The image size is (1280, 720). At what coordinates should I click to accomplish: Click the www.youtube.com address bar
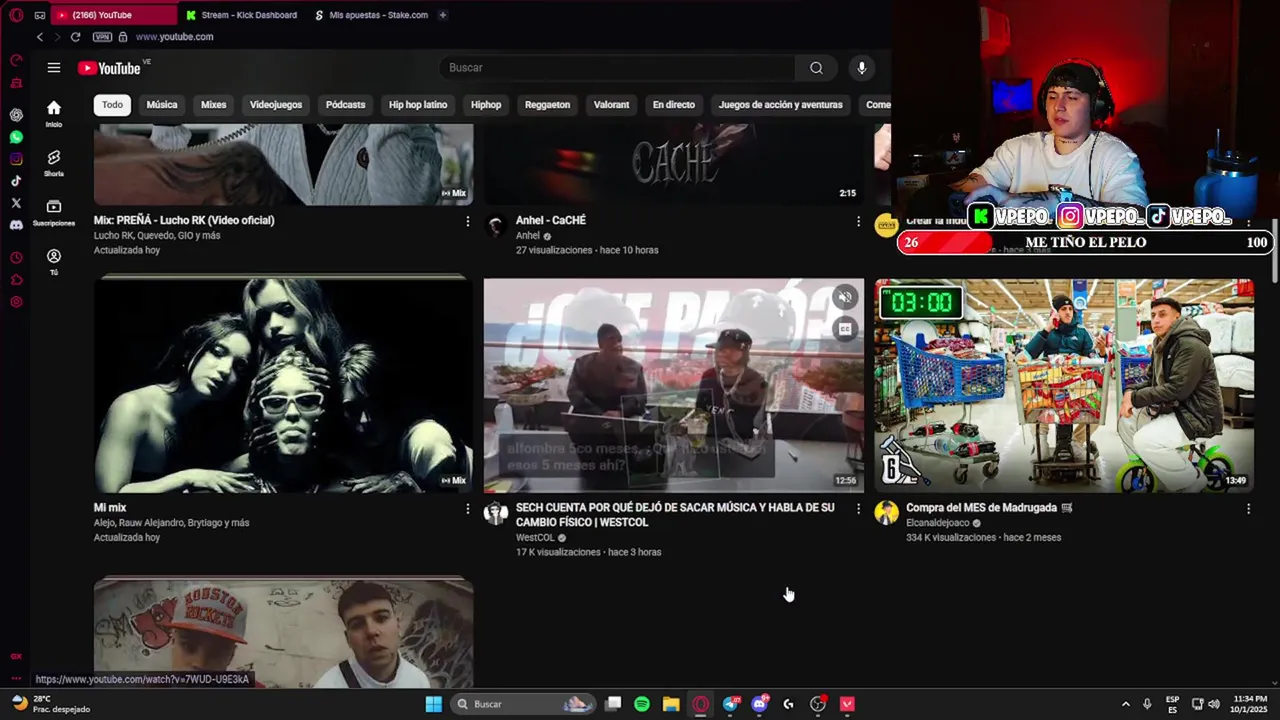click(x=174, y=37)
